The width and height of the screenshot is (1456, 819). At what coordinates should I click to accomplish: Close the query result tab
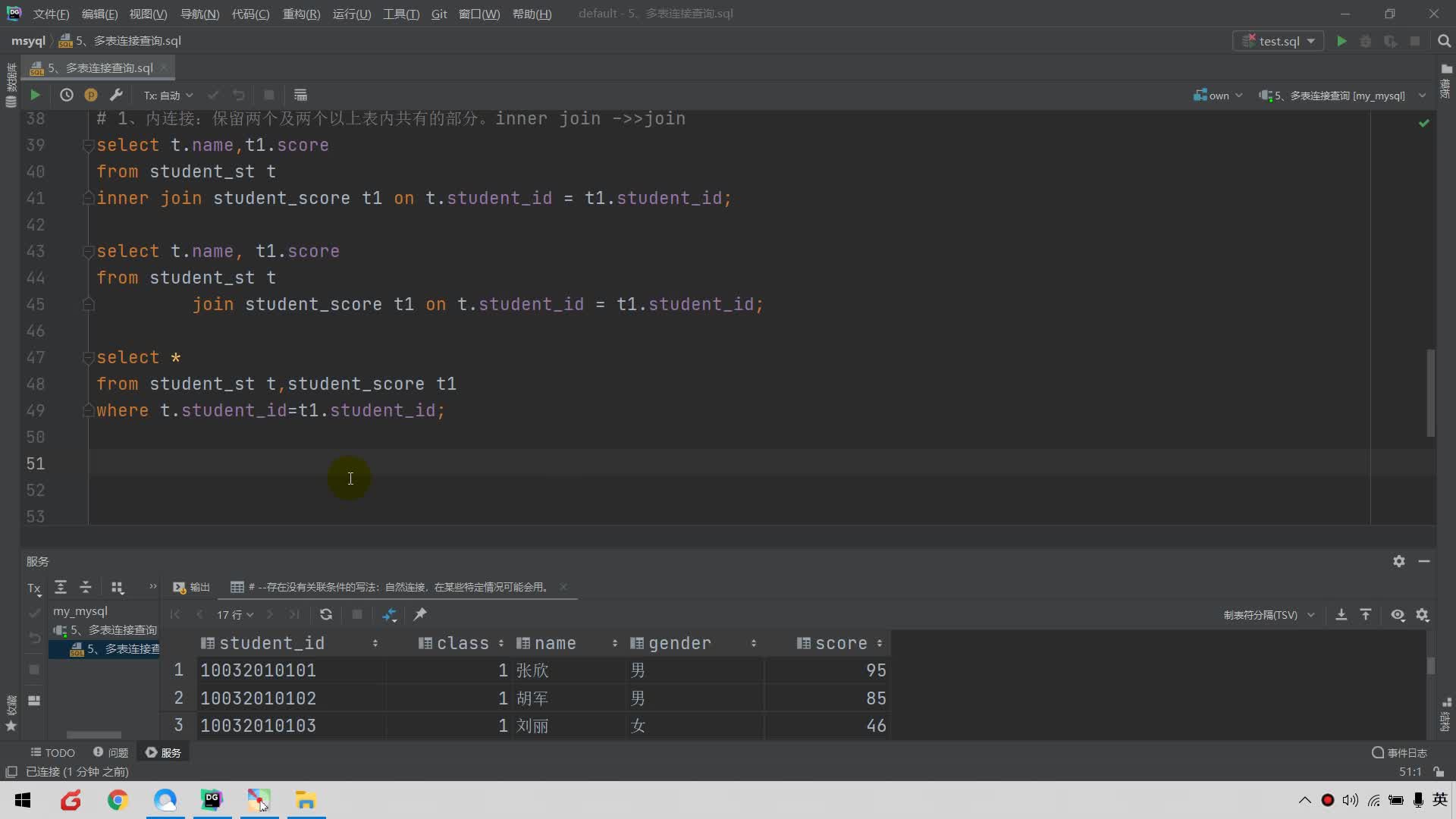click(563, 586)
